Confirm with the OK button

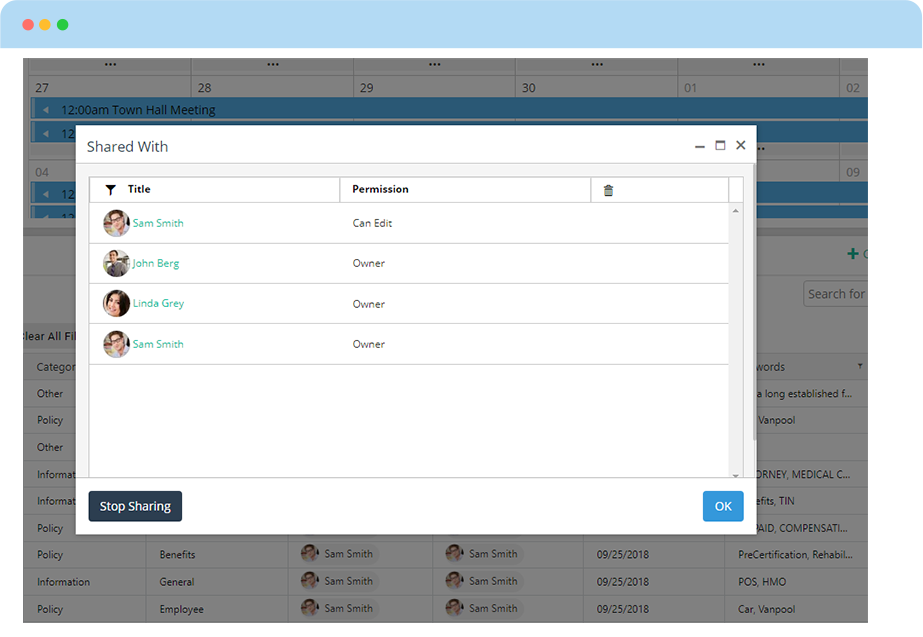(723, 506)
